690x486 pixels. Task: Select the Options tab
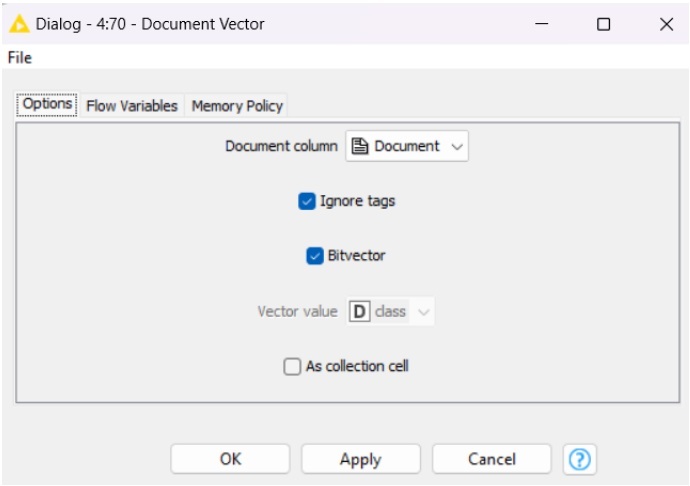click(47, 105)
